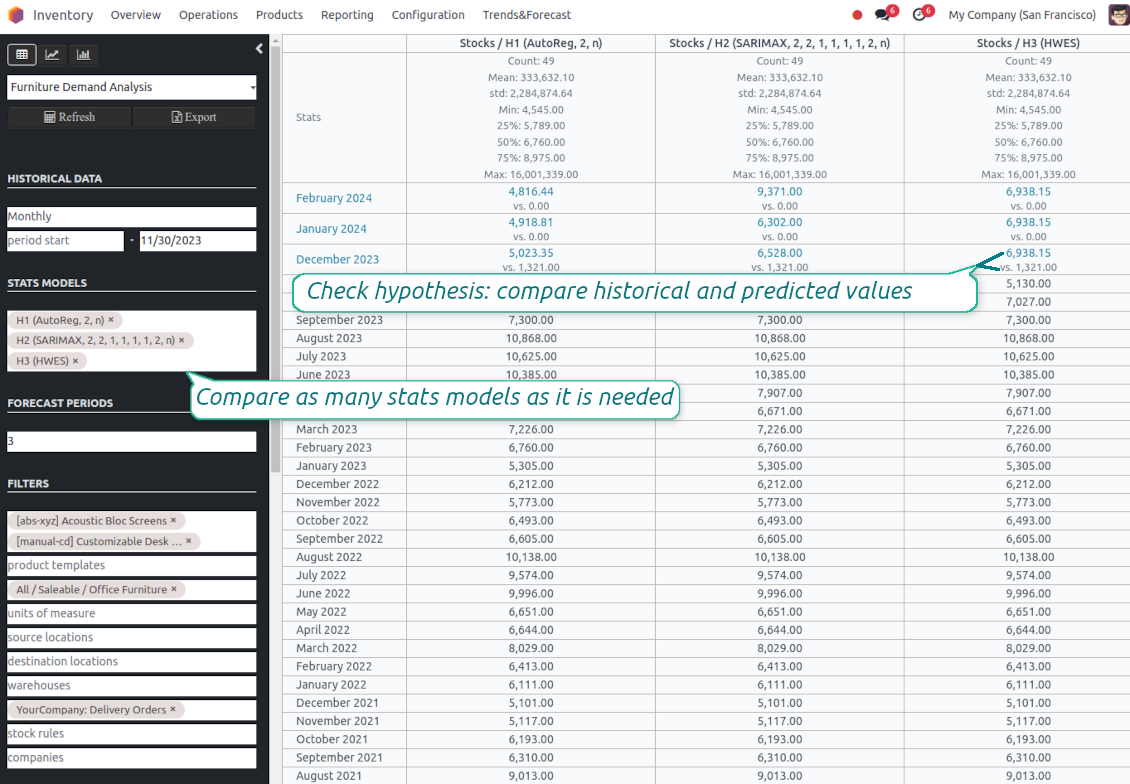Switch company via My Company (San Francisco)
The width and height of the screenshot is (1130, 784).
click(x=1022, y=15)
